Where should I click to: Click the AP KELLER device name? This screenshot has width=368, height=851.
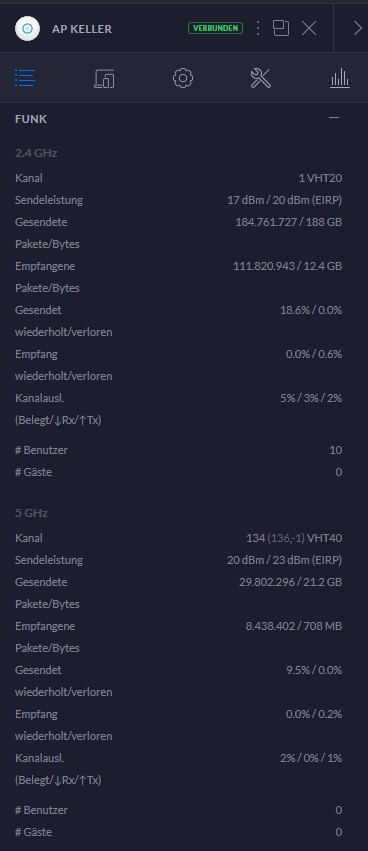pyautogui.click(x=82, y=29)
